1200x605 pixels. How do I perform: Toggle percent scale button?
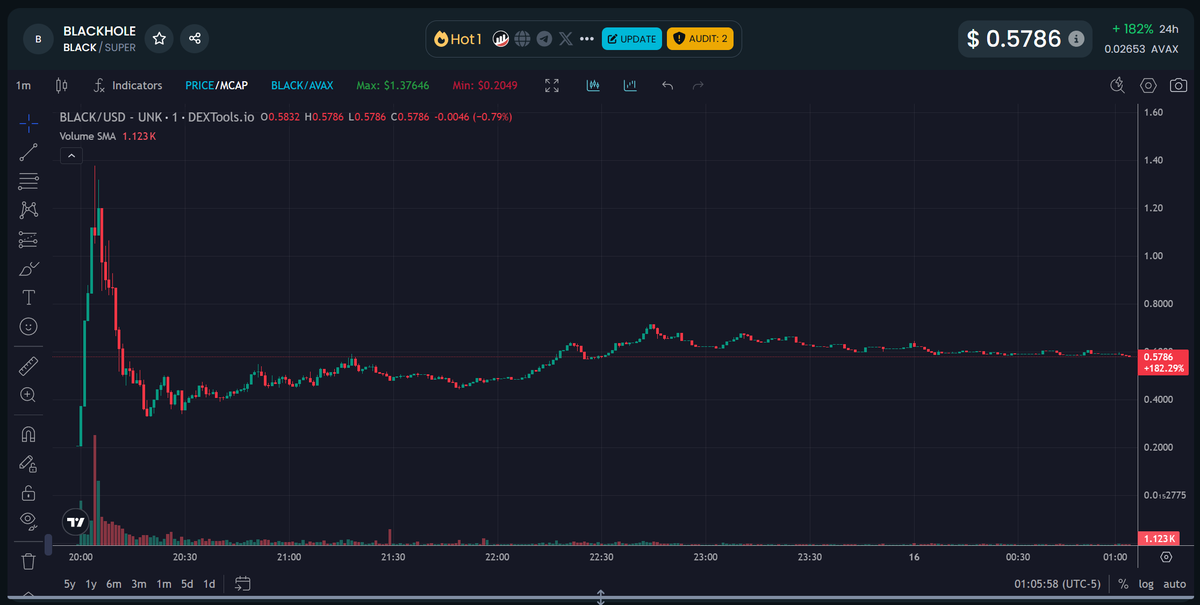point(1123,584)
